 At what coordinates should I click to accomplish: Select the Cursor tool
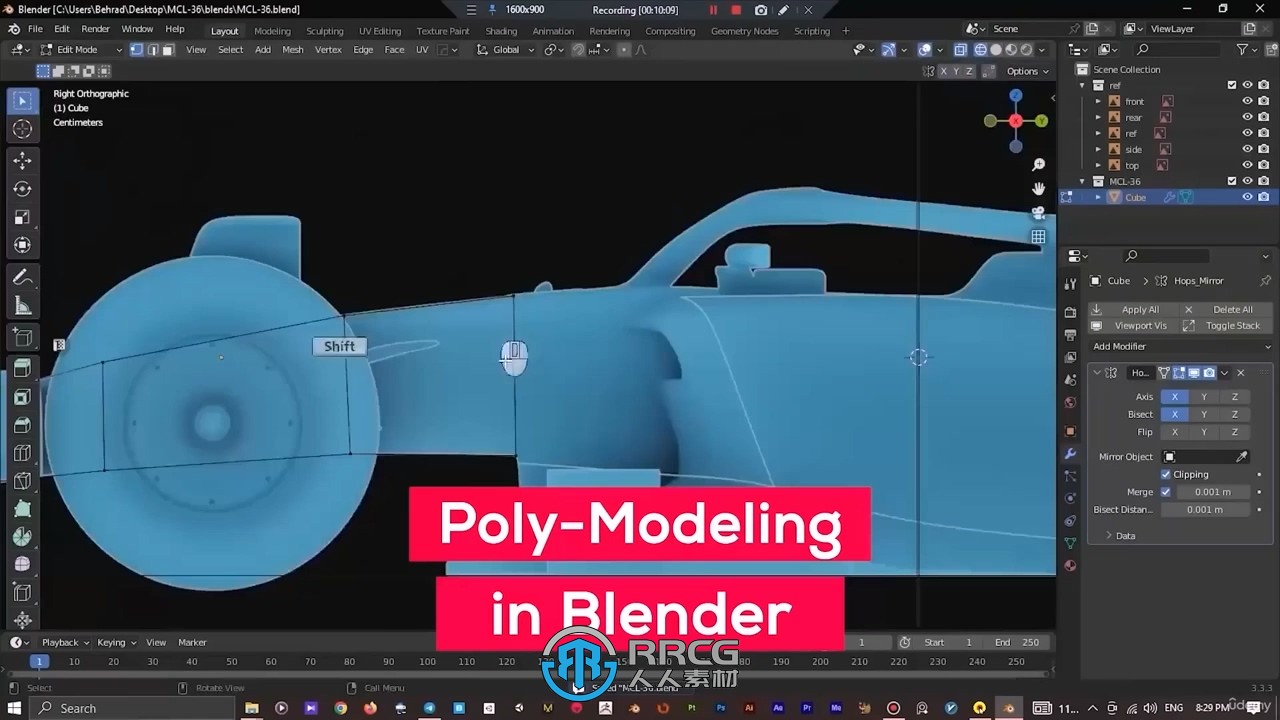coord(22,130)
